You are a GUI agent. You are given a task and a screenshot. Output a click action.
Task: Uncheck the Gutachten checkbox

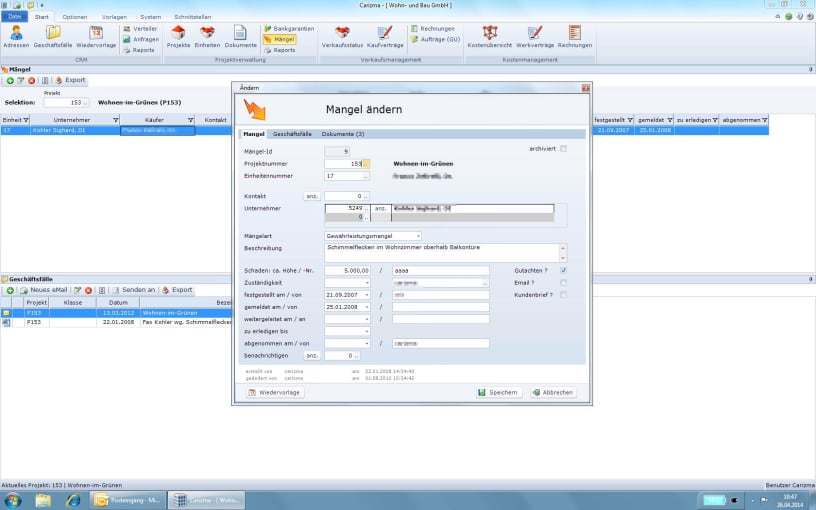coord(563,270)
